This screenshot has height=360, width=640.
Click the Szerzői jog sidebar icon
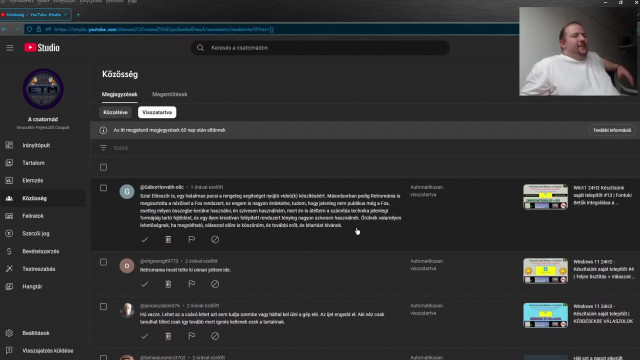coord(9,233)
